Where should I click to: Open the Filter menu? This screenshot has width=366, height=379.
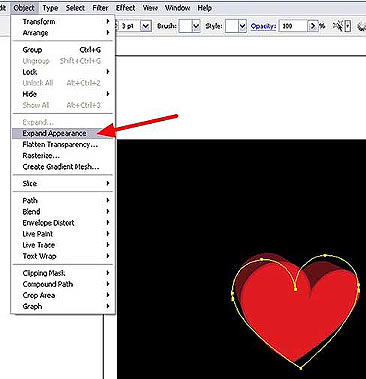click(100, 8)
